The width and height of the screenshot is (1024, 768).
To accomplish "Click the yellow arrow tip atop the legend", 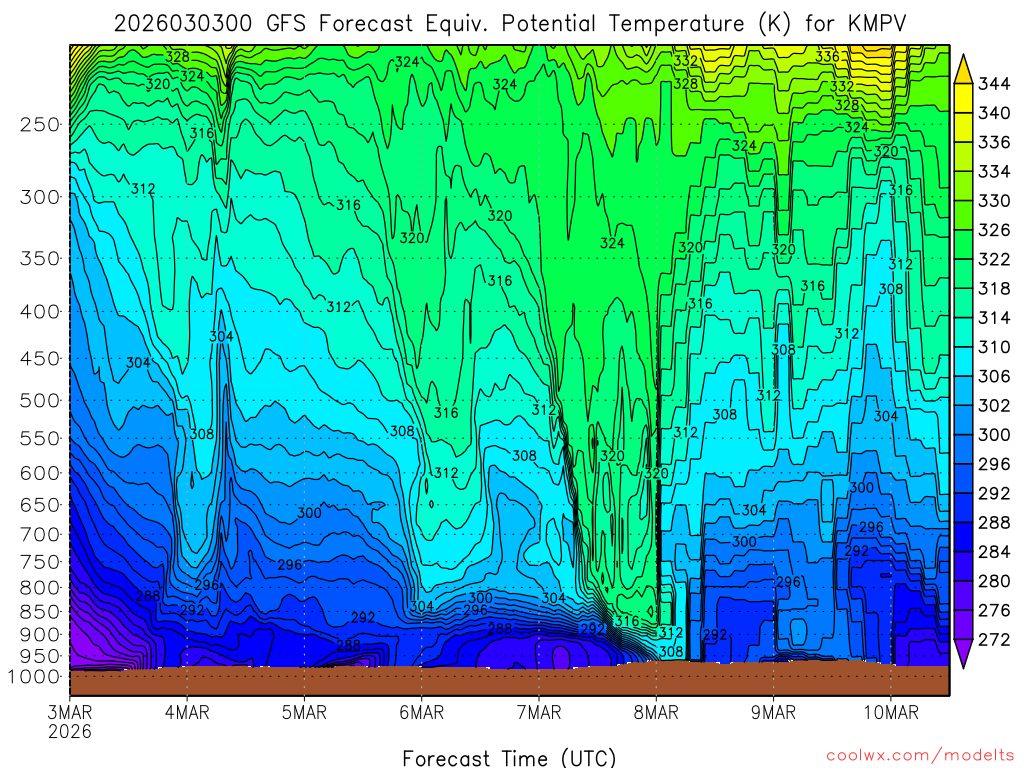I will pyautogui.click(x=963, y=70).
